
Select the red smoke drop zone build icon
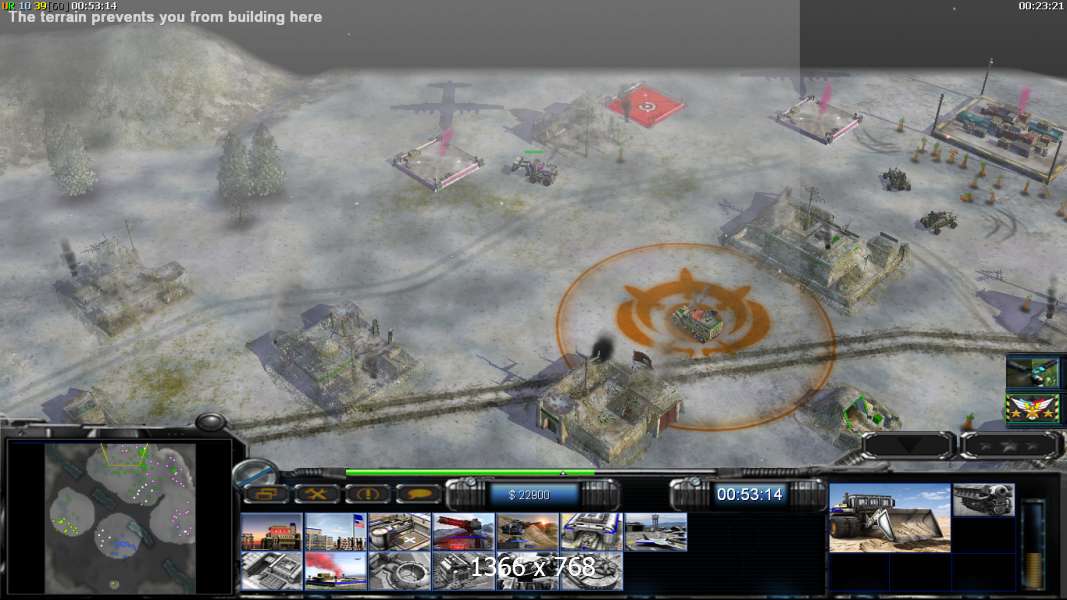[x=335, y=571]
